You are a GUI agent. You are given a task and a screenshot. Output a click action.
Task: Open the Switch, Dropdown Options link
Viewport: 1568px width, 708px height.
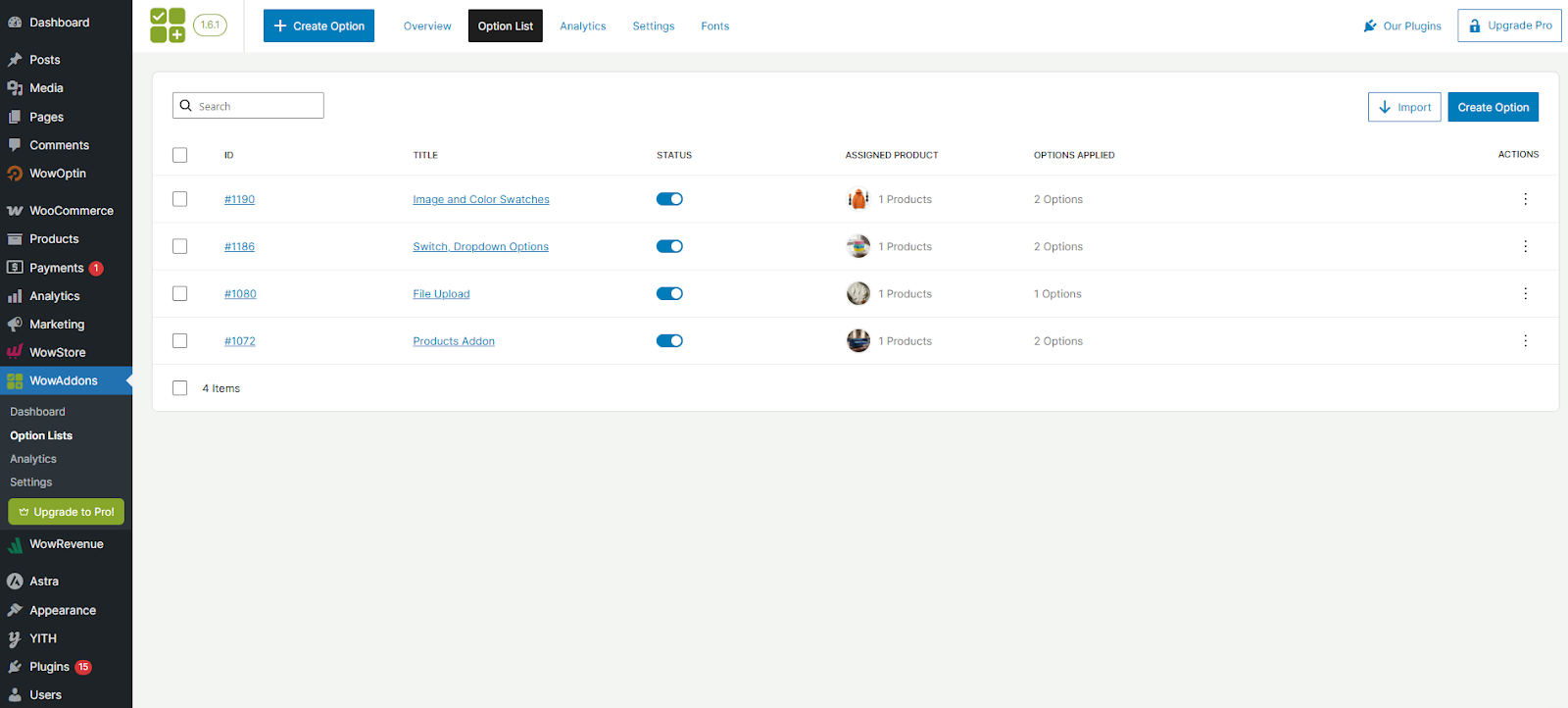click(x=480, y=246)
